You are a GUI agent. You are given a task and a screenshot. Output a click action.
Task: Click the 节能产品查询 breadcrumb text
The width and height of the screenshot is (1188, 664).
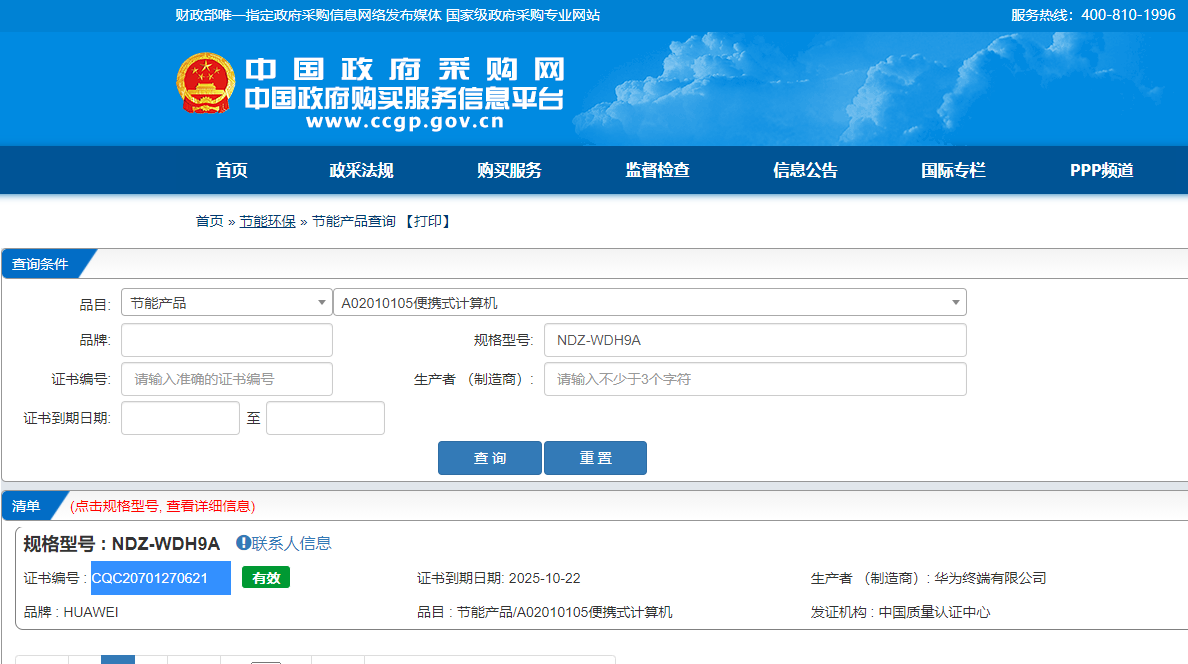pos(354,221)
